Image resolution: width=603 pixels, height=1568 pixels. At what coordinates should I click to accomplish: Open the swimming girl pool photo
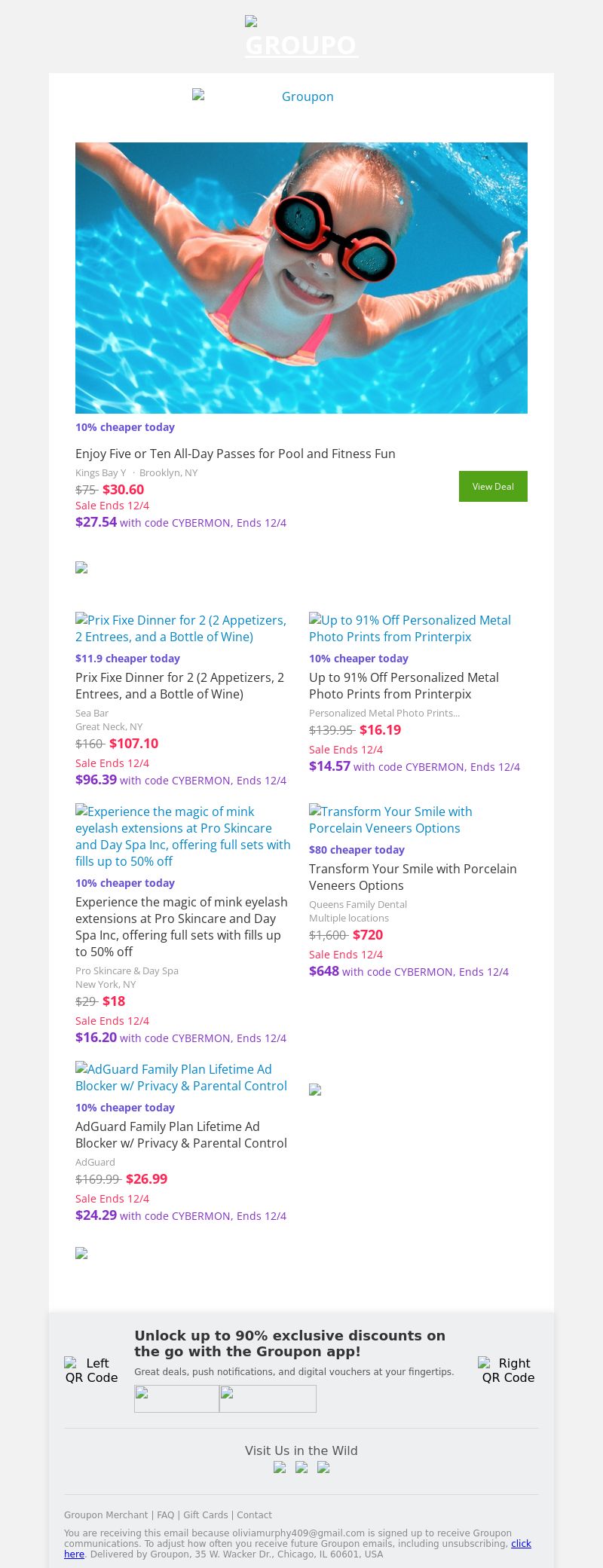(x=301, y=277)
